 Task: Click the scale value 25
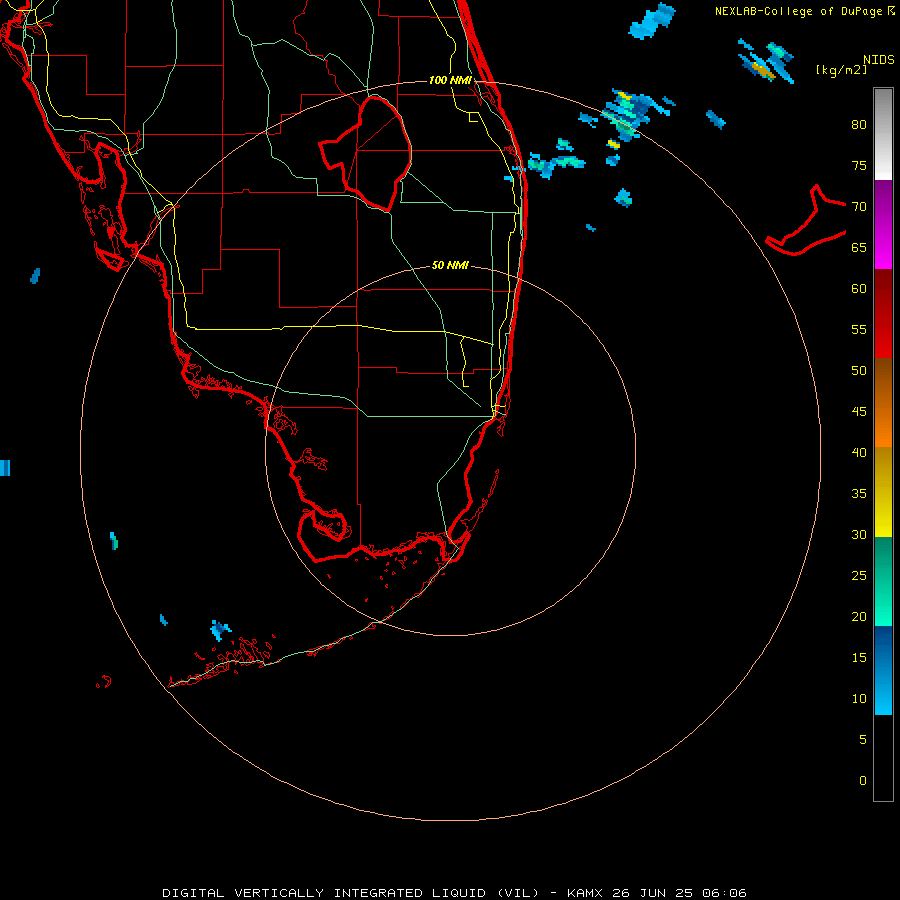tap(859, 575)
